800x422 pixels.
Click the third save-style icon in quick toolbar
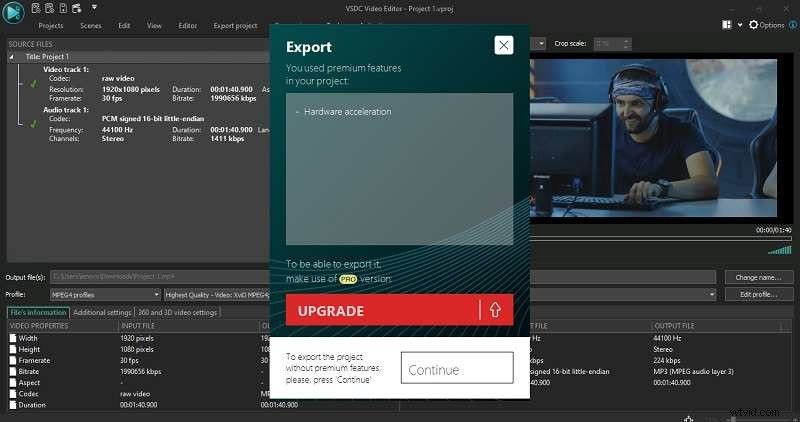tap(63, 8)
